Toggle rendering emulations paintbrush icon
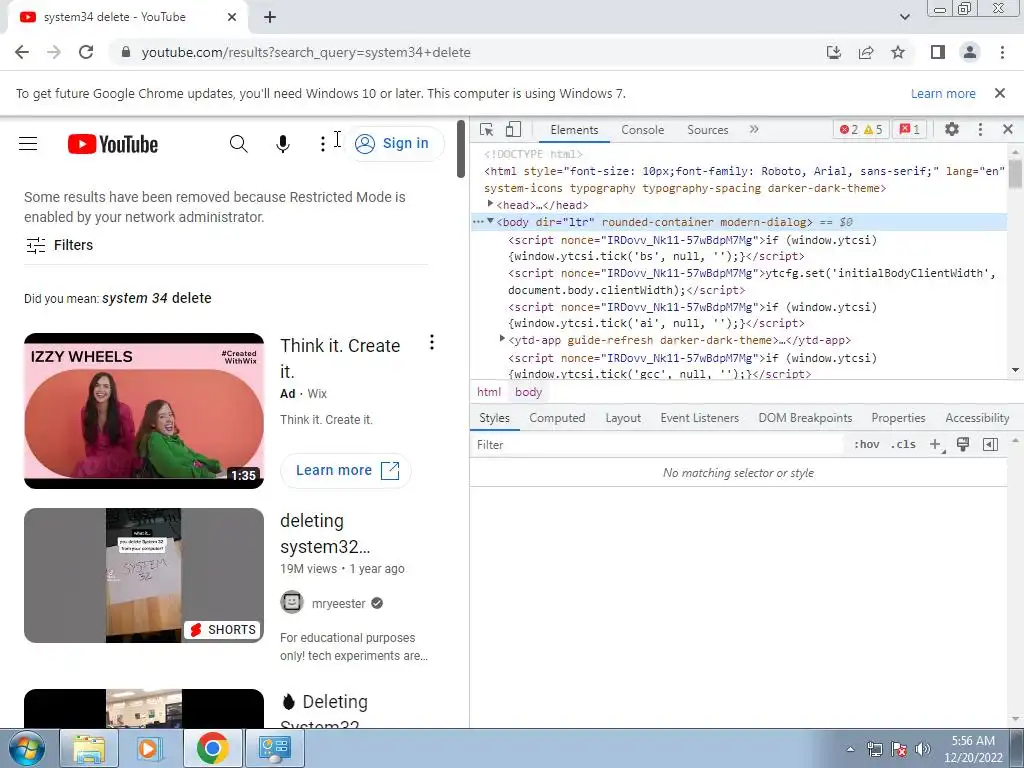The width and height of the screenshot is (1024, 768). [x=963, y=445]
